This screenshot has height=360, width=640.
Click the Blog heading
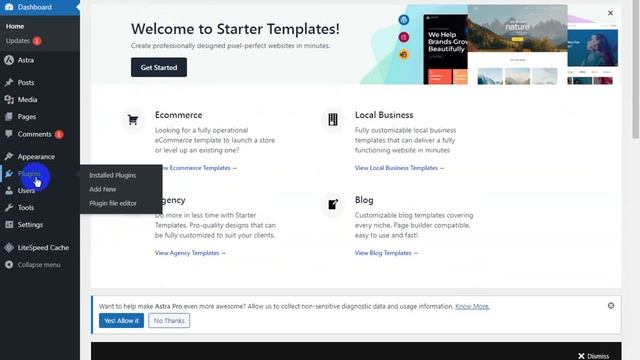coord(364,200)
